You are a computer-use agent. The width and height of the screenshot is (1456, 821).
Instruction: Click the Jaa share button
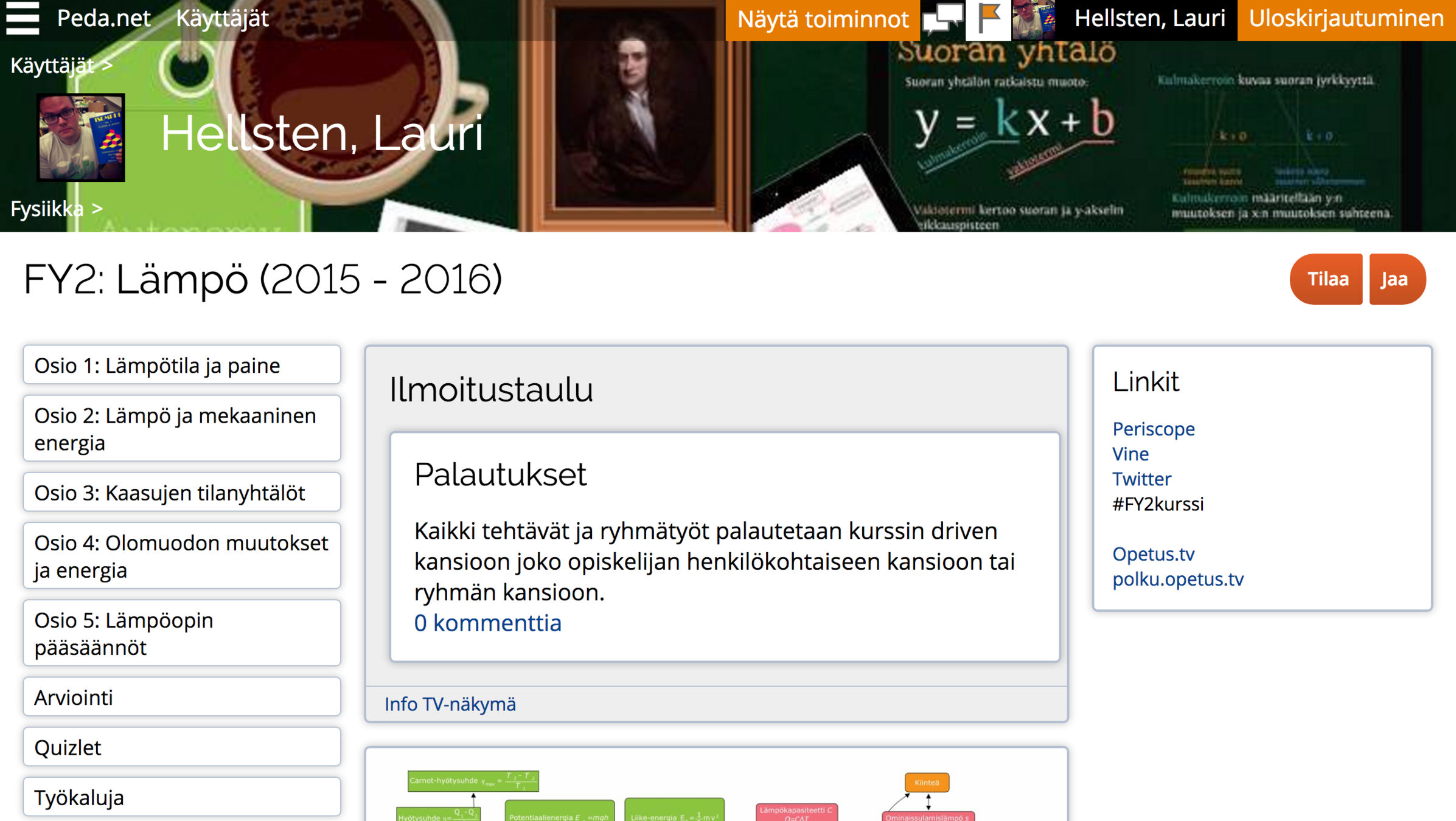pos(1394,279)
